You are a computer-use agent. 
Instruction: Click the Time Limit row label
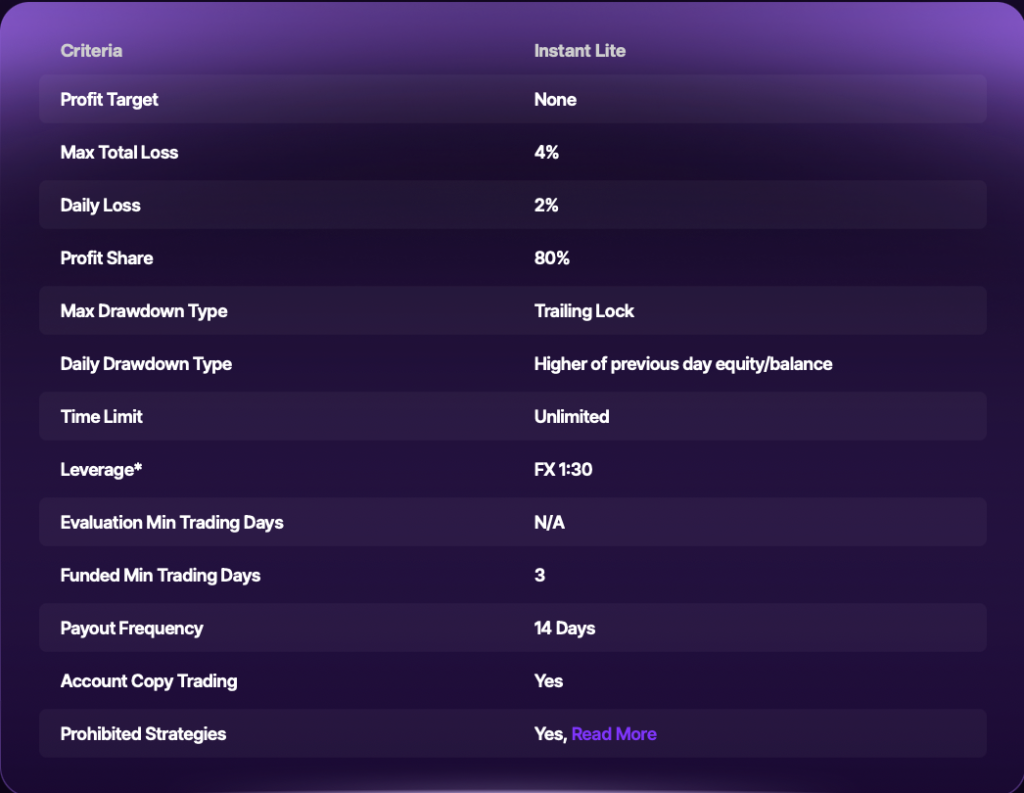pos(101,417)
